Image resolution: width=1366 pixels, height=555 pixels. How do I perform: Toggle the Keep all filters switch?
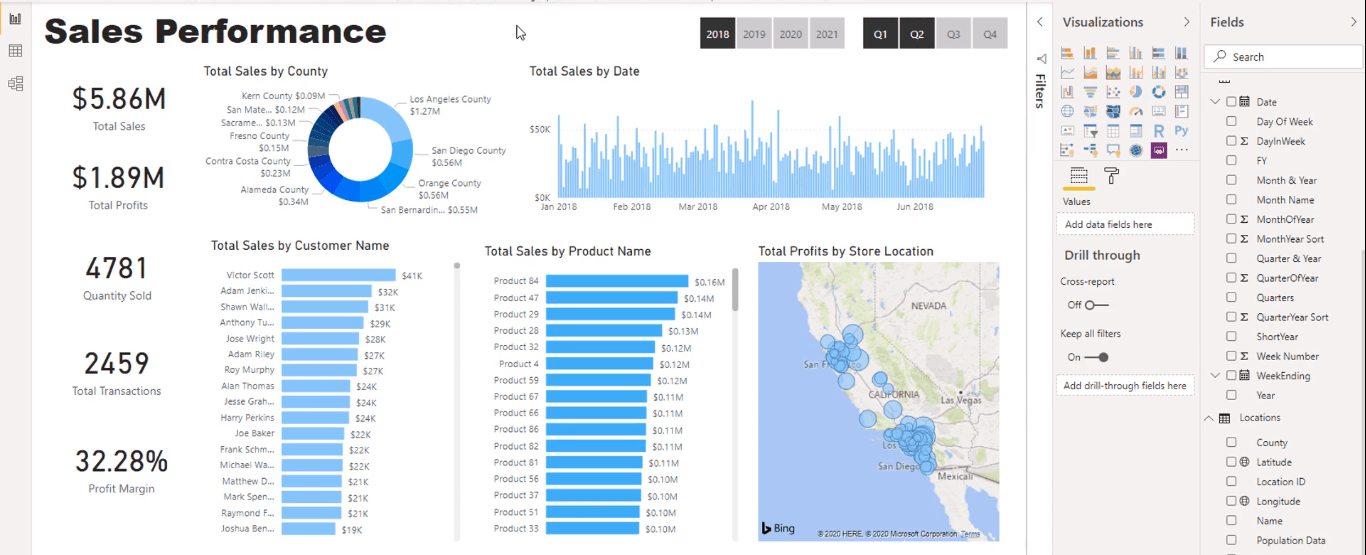pyautogui.click(x=1096, y=357)
